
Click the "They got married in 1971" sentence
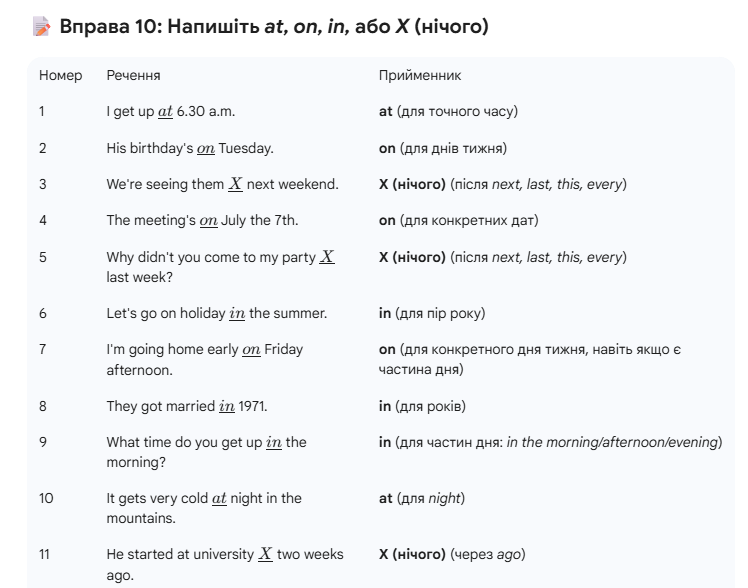[187, 406]
